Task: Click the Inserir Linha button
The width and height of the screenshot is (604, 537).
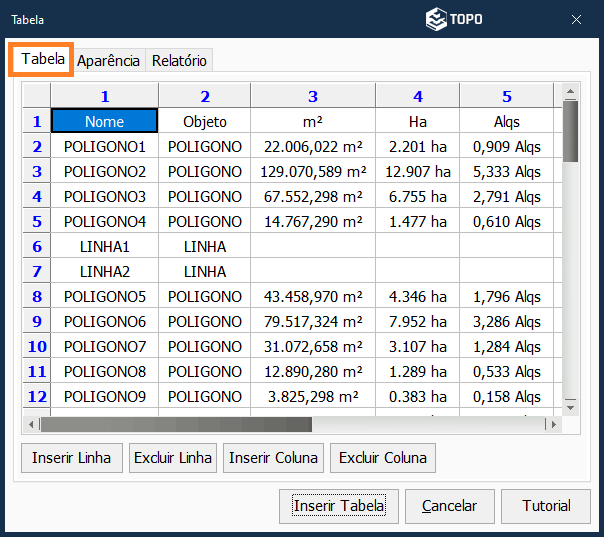Action: (72, 458)
